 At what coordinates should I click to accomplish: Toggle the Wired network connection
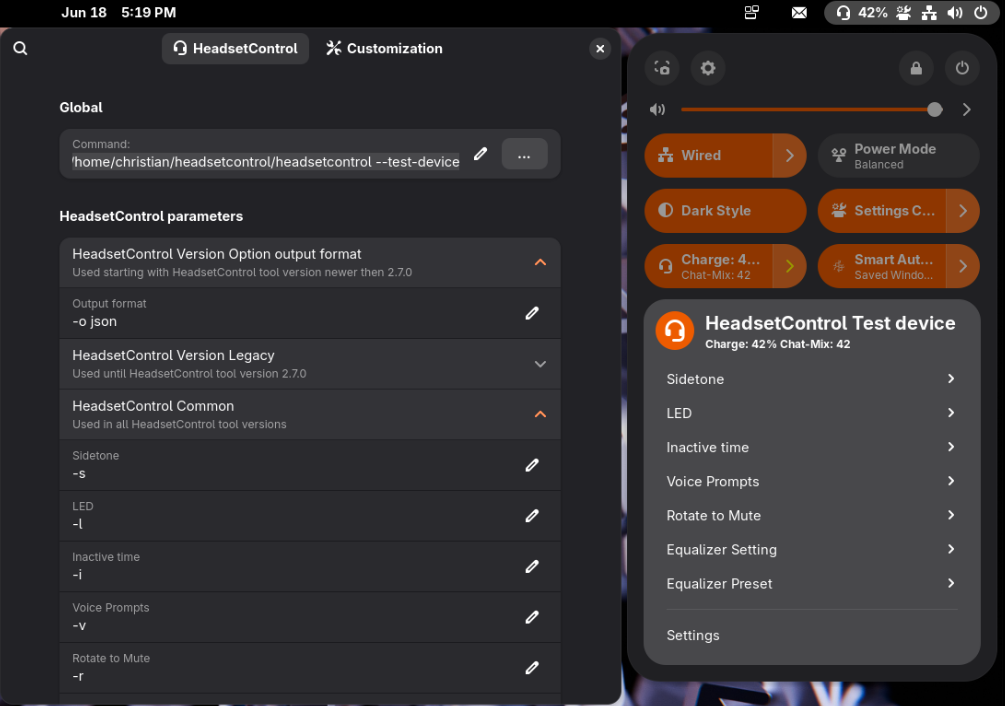coord(708,156)
